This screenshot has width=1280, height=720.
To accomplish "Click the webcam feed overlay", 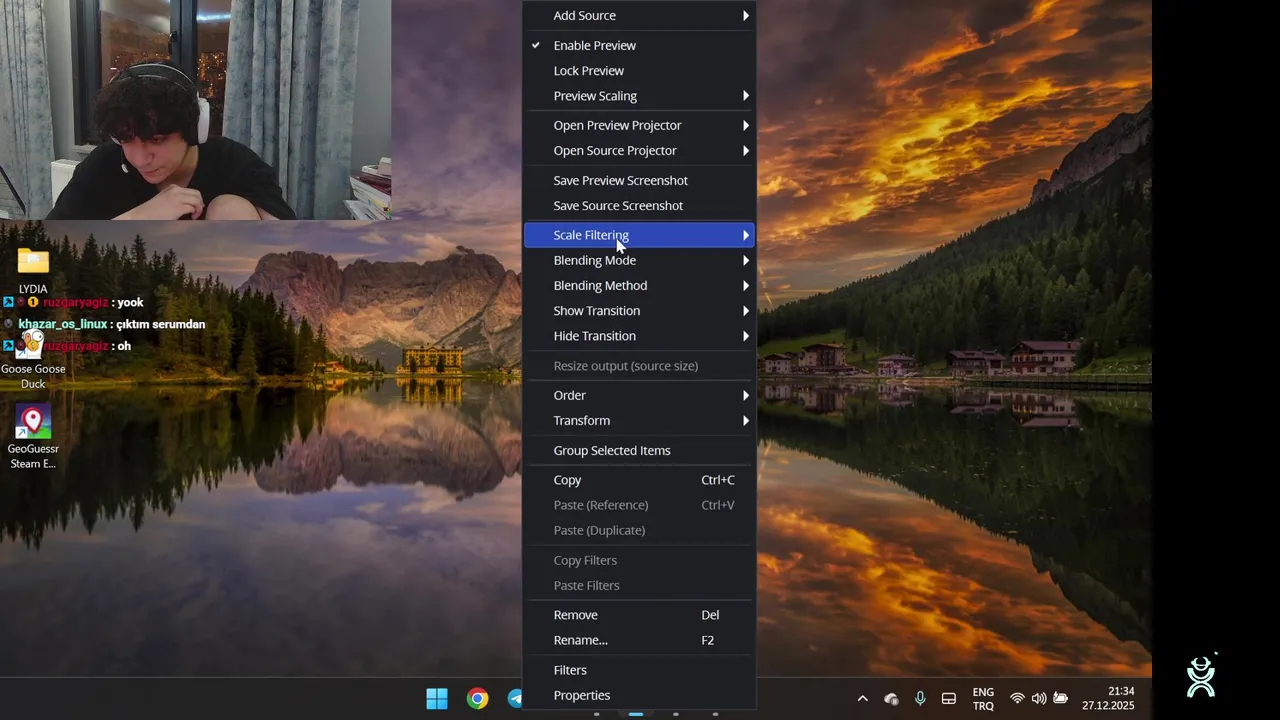I will pos(195,110).
